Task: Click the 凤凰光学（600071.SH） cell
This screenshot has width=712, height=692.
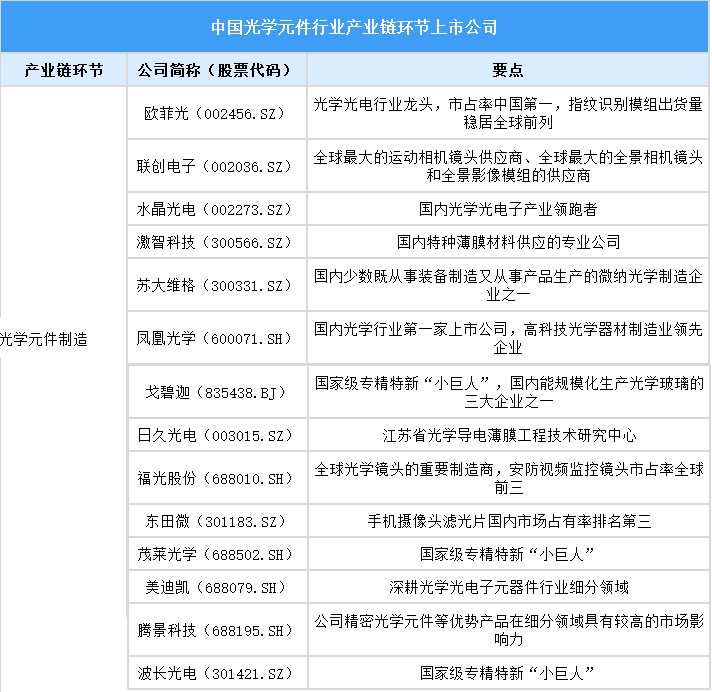Action: [217, 338]
